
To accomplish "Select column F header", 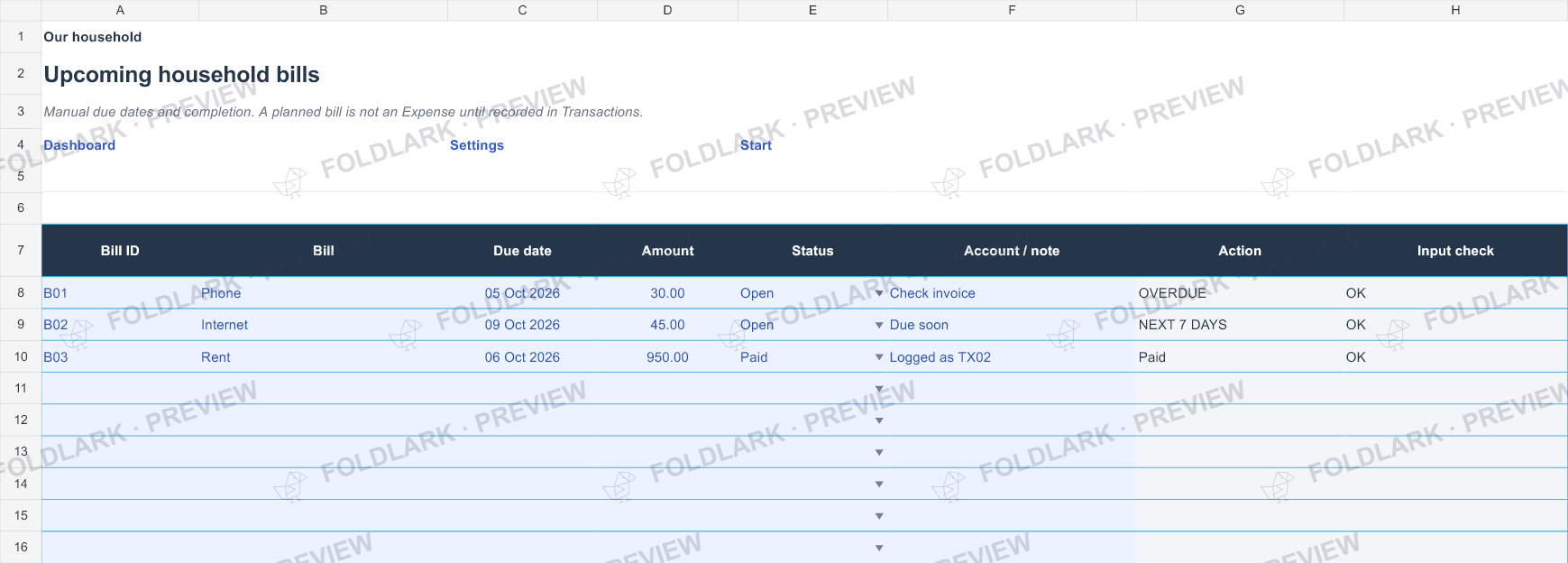I will click(1012, 10).
